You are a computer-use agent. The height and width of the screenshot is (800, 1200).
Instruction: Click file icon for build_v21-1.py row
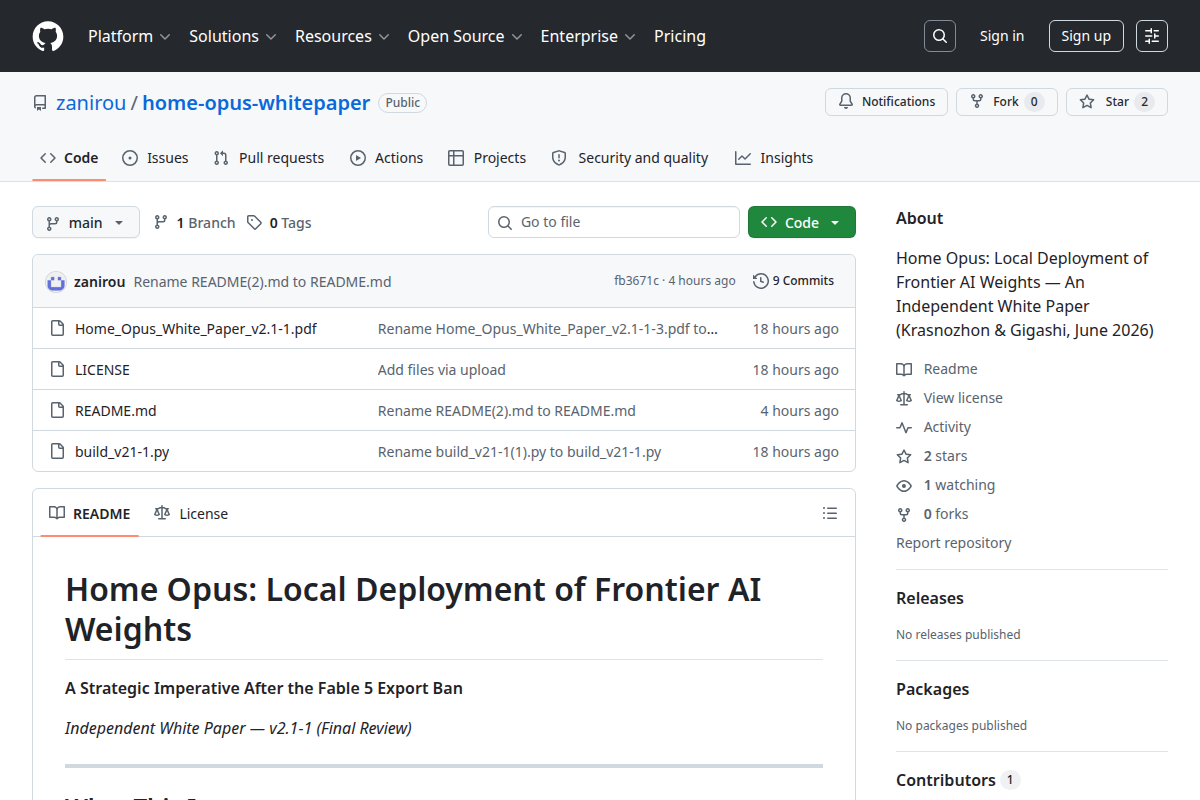[57, 452]
